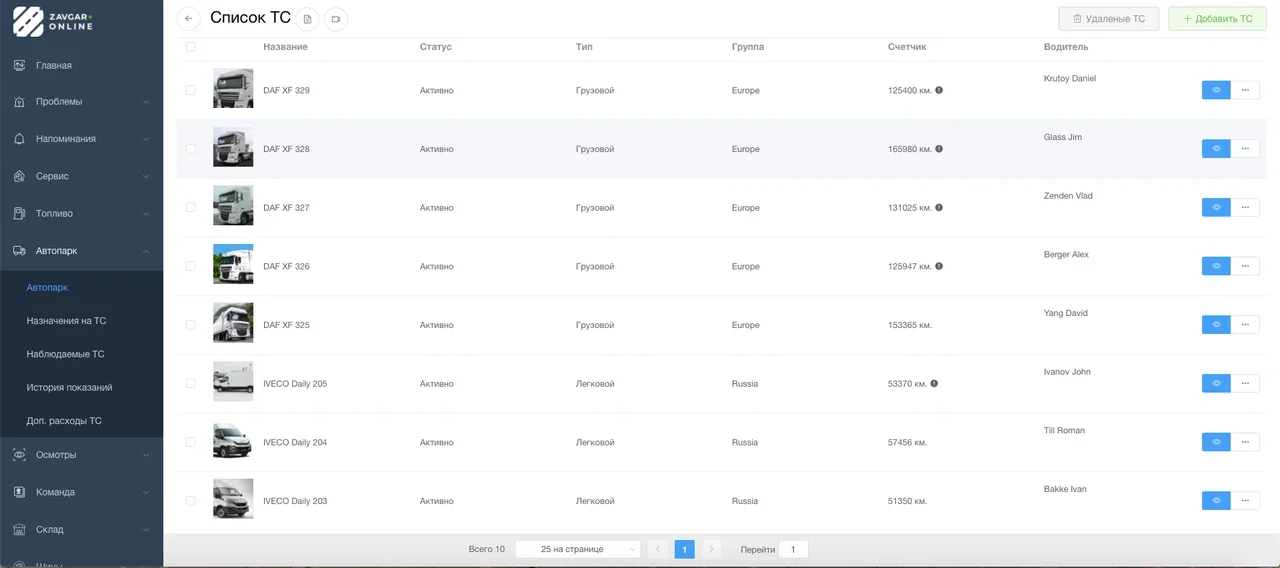The height and width of the screenshot is (568, 1280).
Task: Expand the Проблемы sidebar chevron
Action: [x=146, y=102]
